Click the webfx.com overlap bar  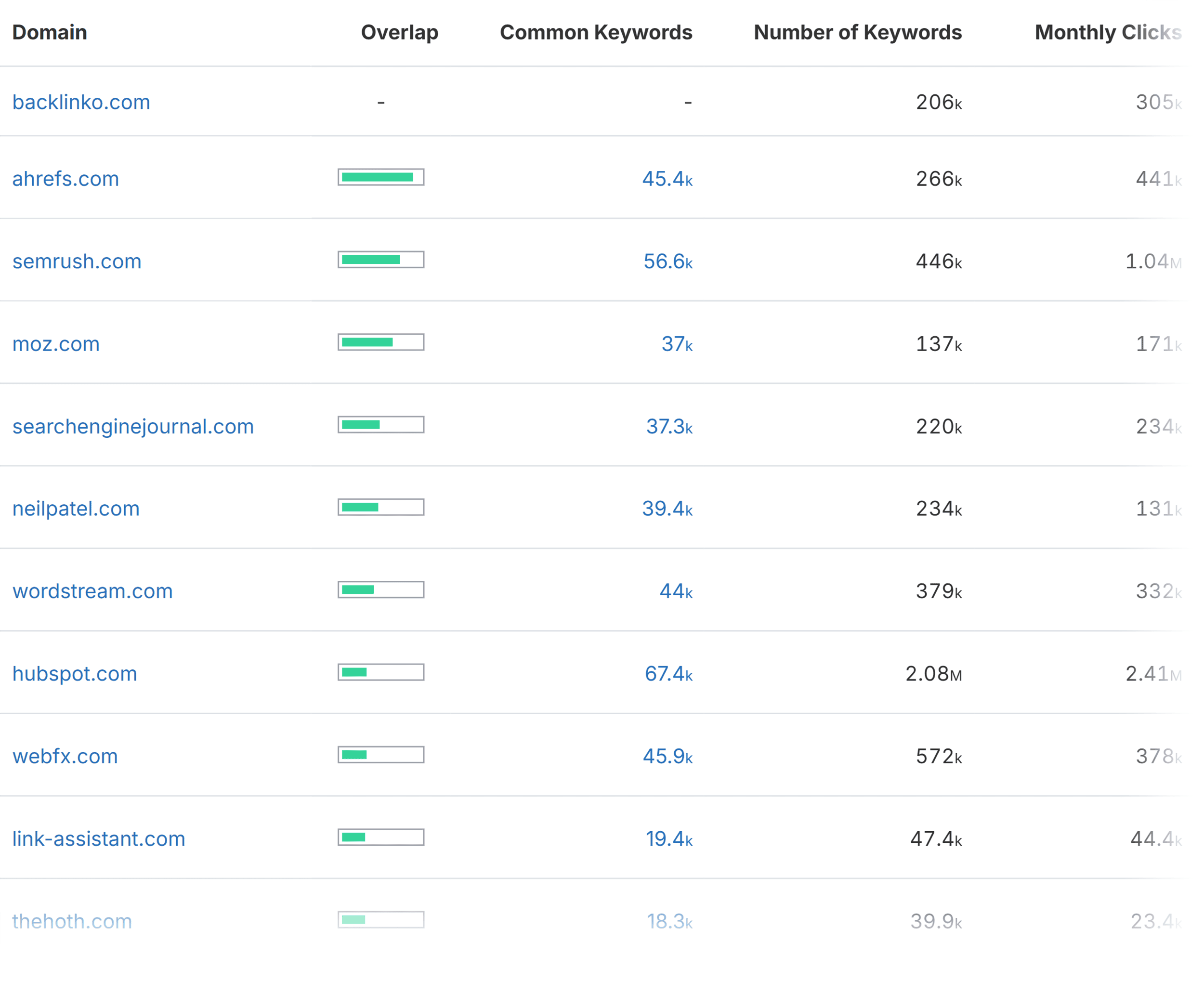pyautogui.click(x=381, y=754)
